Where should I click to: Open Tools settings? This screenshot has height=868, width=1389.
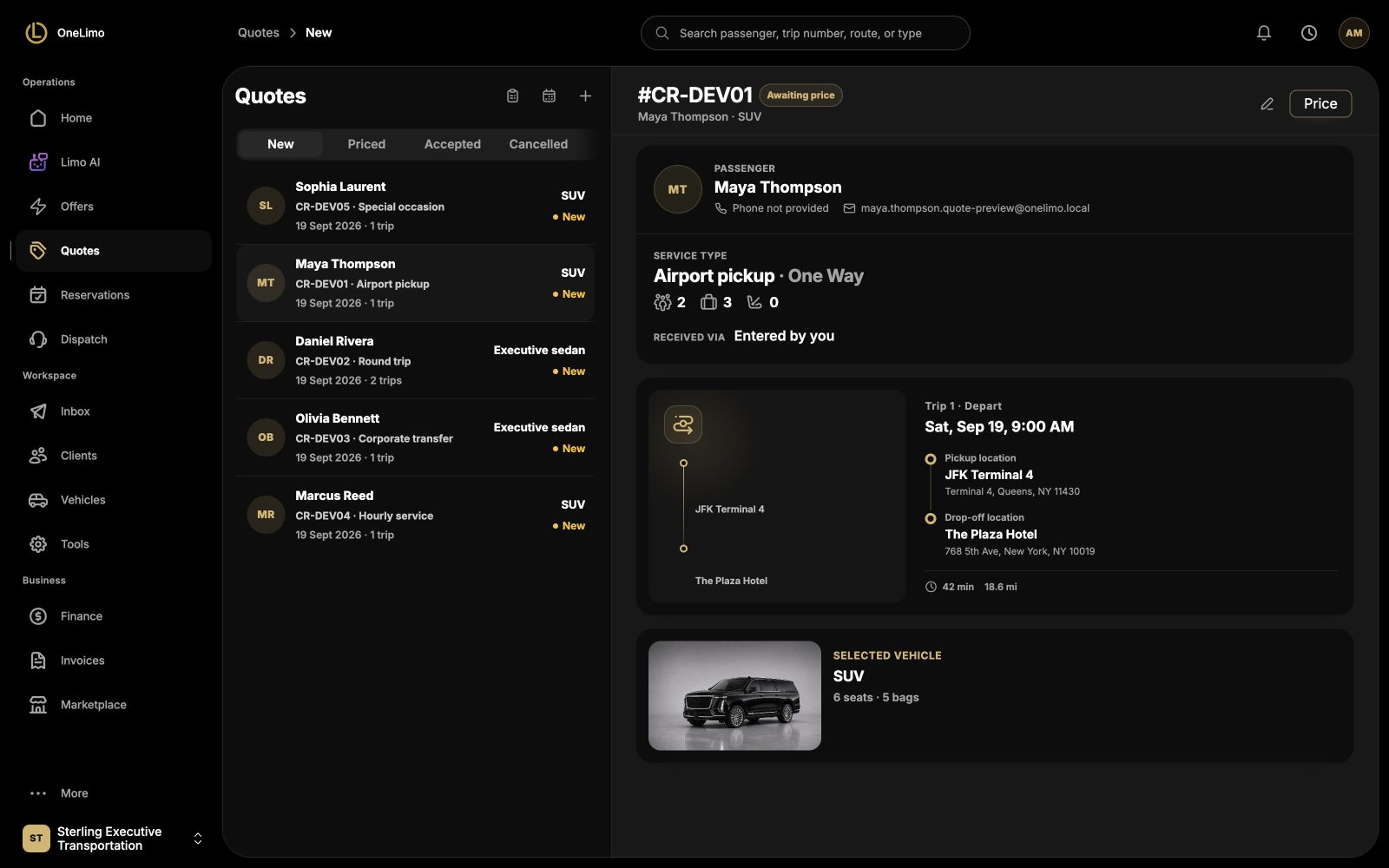point(114,544)
